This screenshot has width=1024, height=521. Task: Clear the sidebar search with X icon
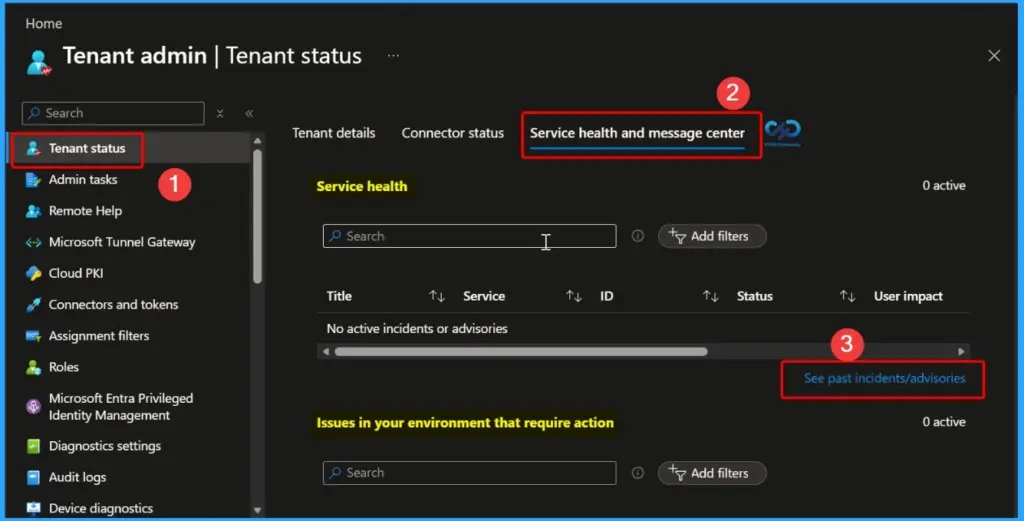220,114
